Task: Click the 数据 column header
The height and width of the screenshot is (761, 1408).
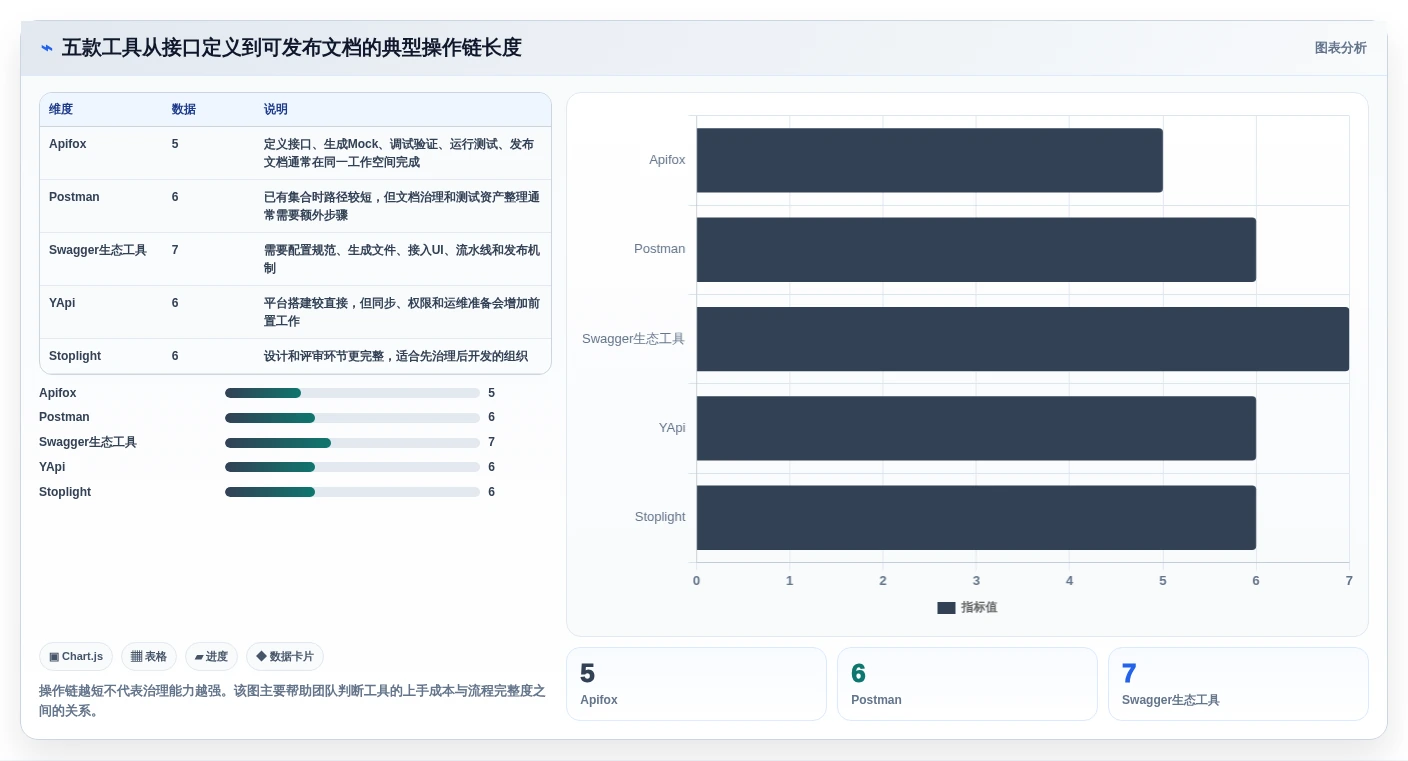Action: 184,109
